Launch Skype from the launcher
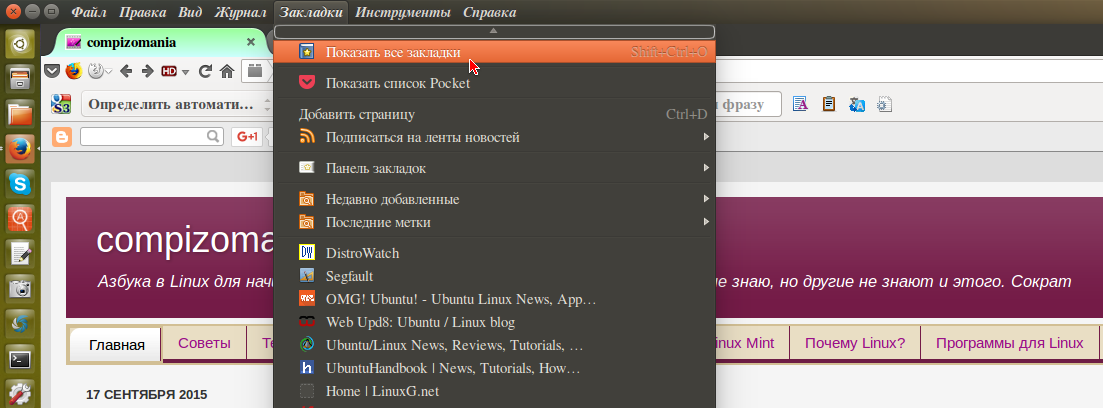This screenshot has height=408, width=1103. pyautogui.click(x=20, y=184)
